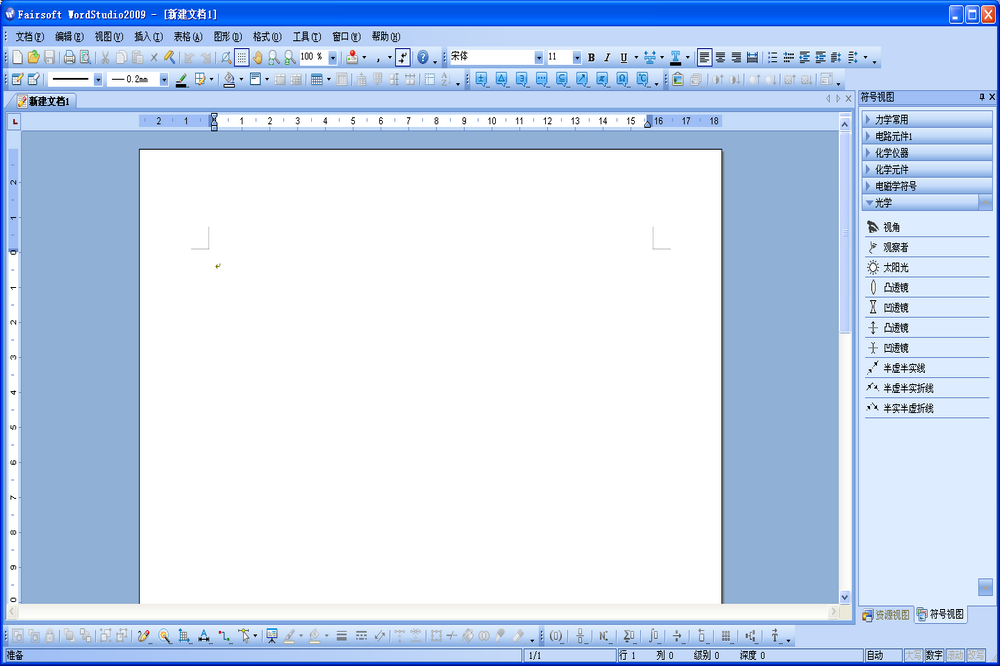Click the Print icon in toolbar

[x=69, y=58]
